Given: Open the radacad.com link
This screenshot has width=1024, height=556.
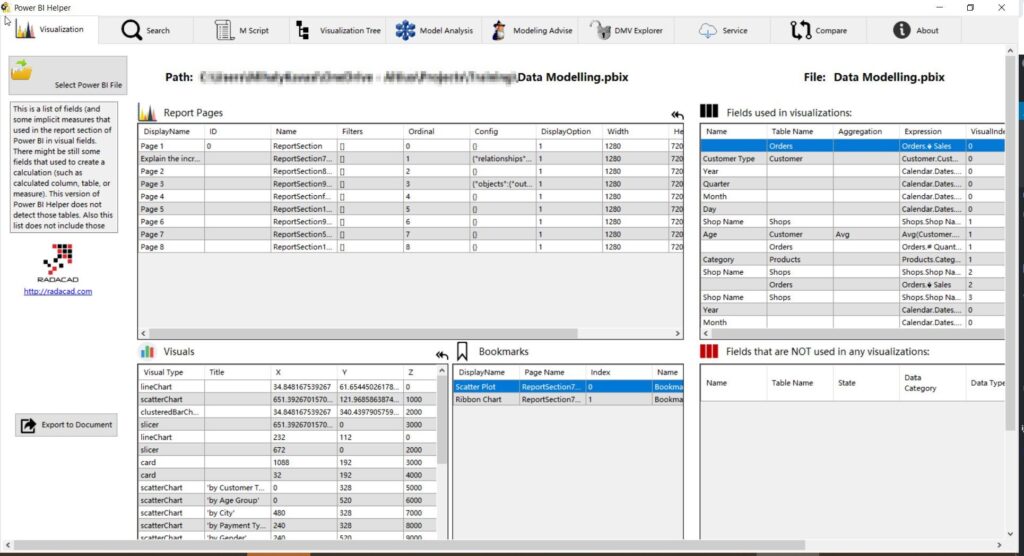Looking at the screenshot, I should point(57,291).
